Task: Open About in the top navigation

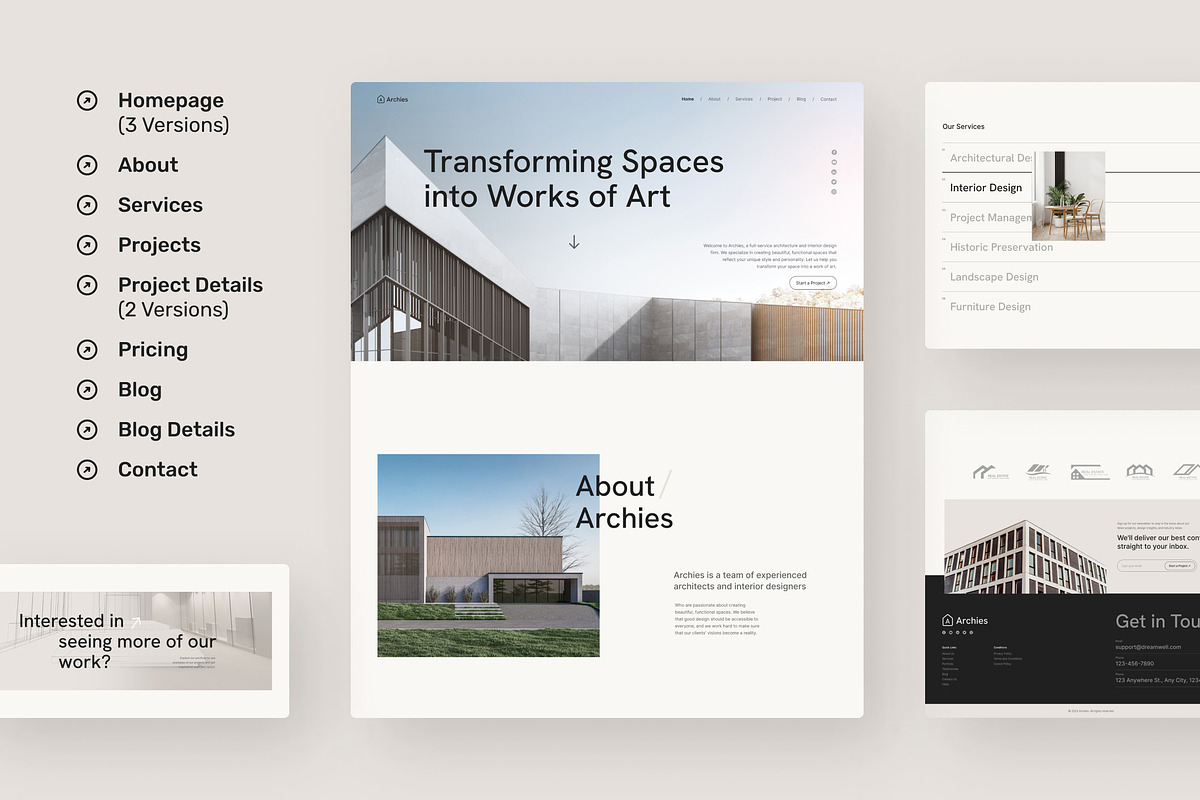Action: (714, 99)
